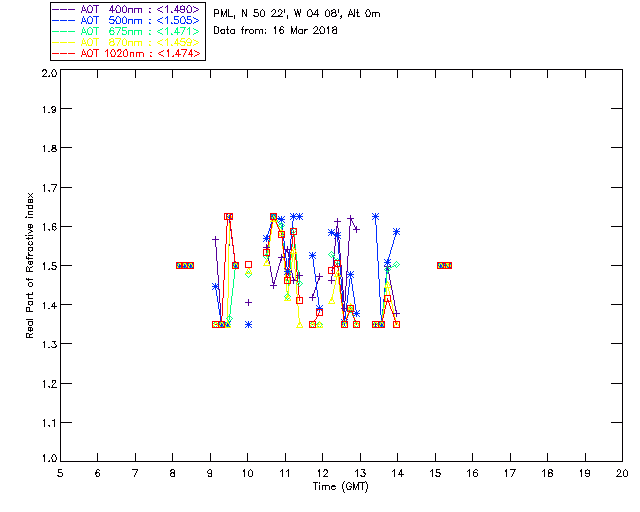Click the green diamond at 1.5 near hour 14
This screenshot has height=512, width=640.
pos(396,265)
